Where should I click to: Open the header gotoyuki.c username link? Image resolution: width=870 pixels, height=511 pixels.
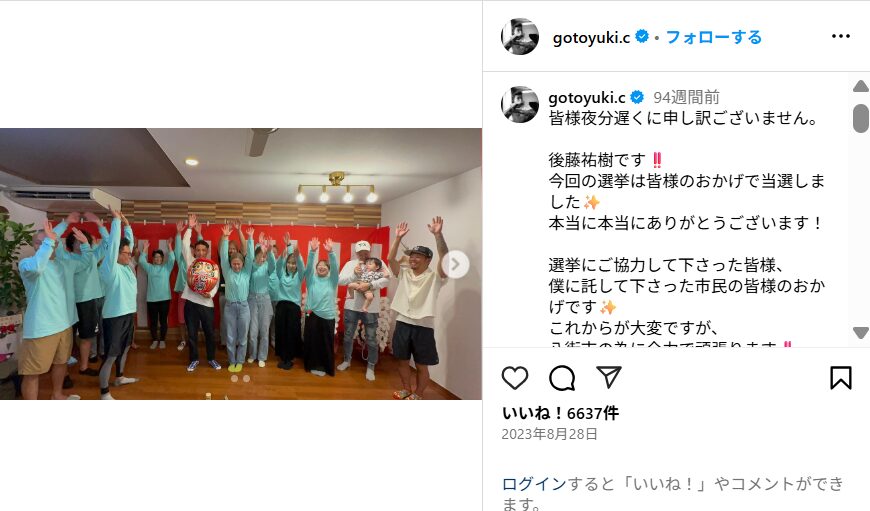tap(591, 38)
